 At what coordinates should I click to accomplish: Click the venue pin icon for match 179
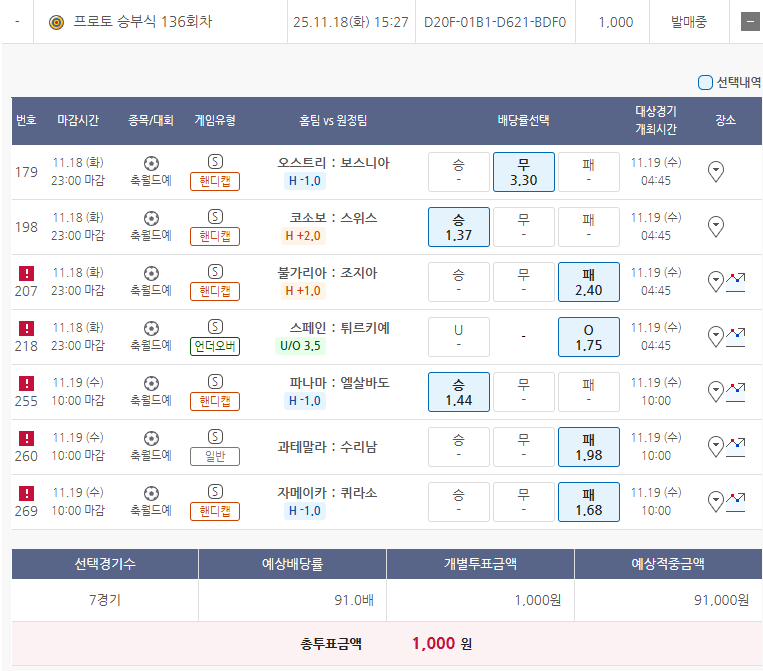[x=716, y=172]
